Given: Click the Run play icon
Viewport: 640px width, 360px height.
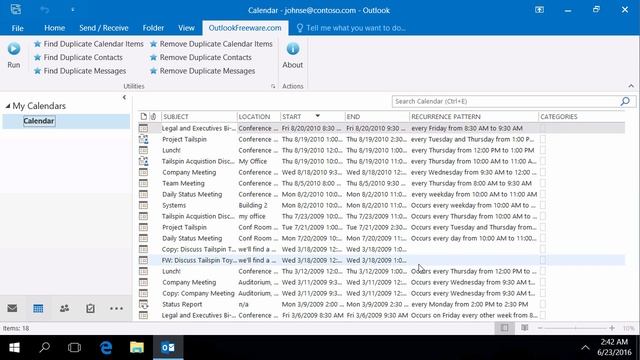Looking at the screenshot, I should coord(13,49).
